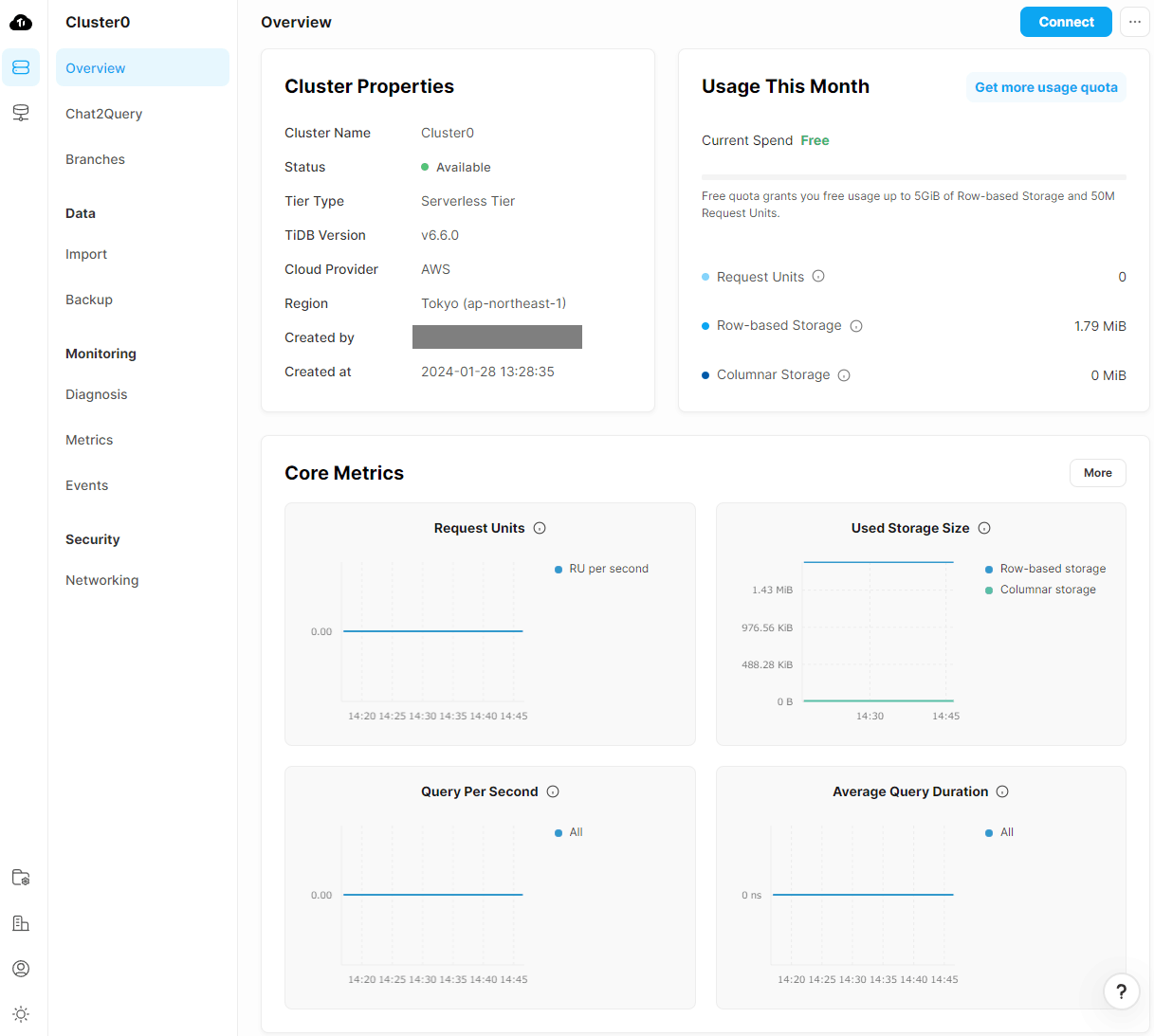The image size is (1154, 1036).
Task: Open the project settings folder icon
Action: pyautogui.click(x=21, y=877)
